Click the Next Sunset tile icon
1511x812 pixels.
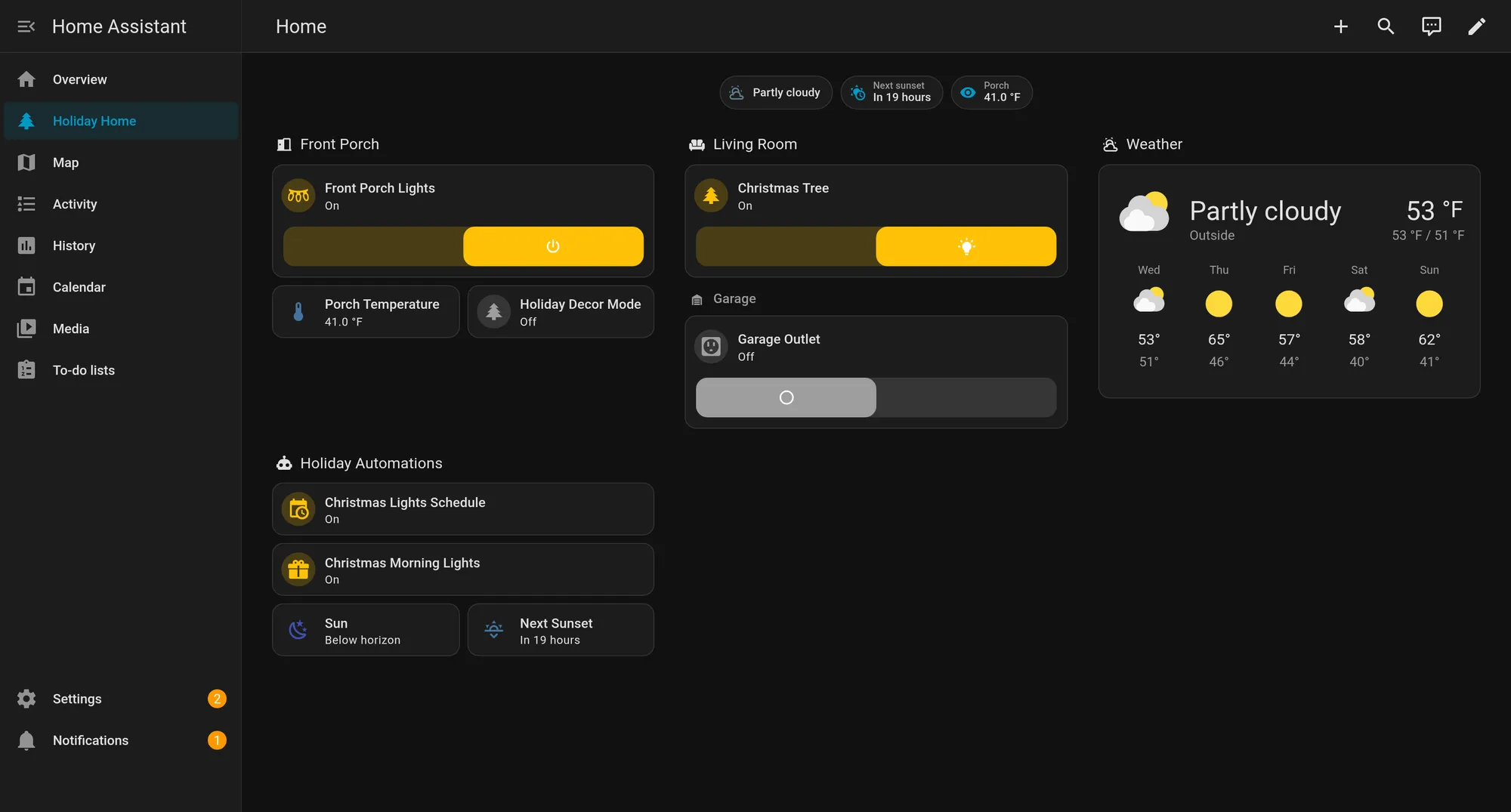pos(493,630)
